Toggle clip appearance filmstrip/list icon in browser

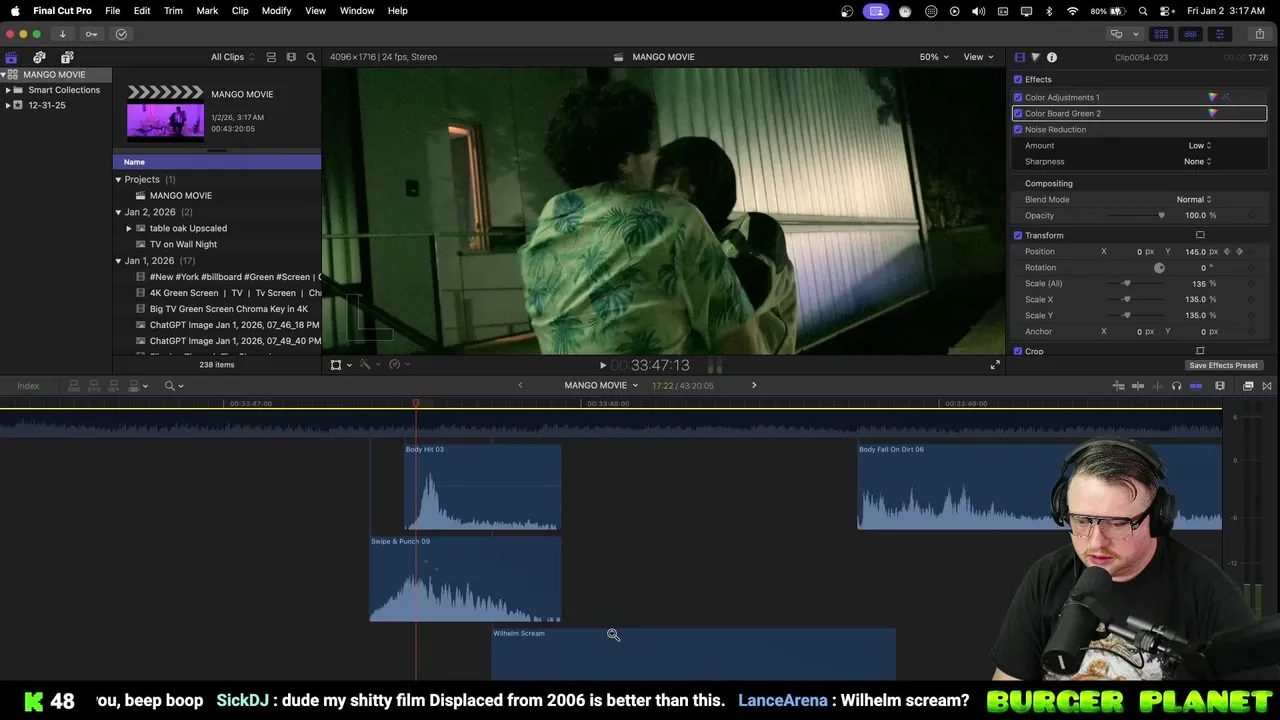[x=271, y=57]
